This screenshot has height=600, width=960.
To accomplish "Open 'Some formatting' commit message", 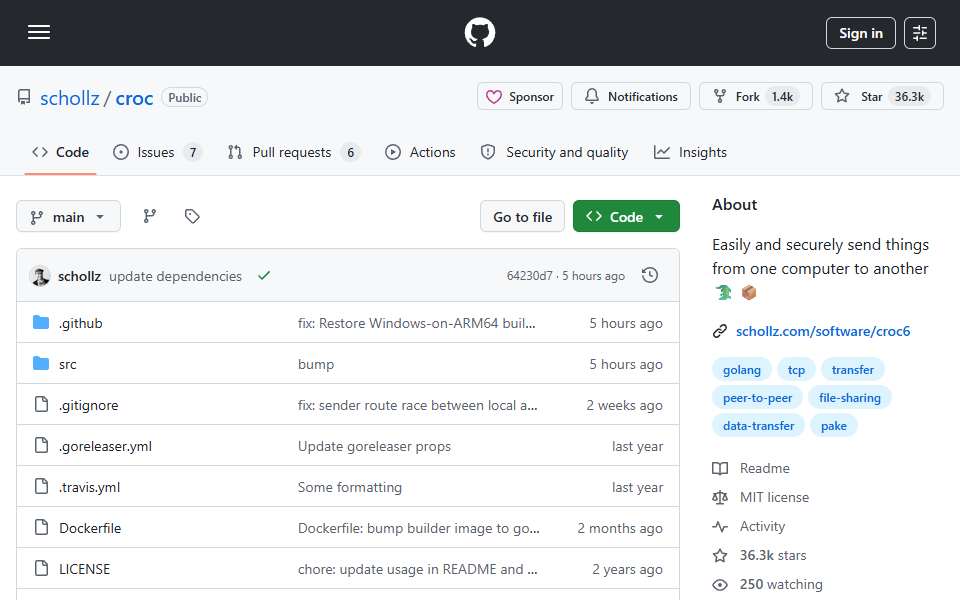I will click(x=350, y=487).
